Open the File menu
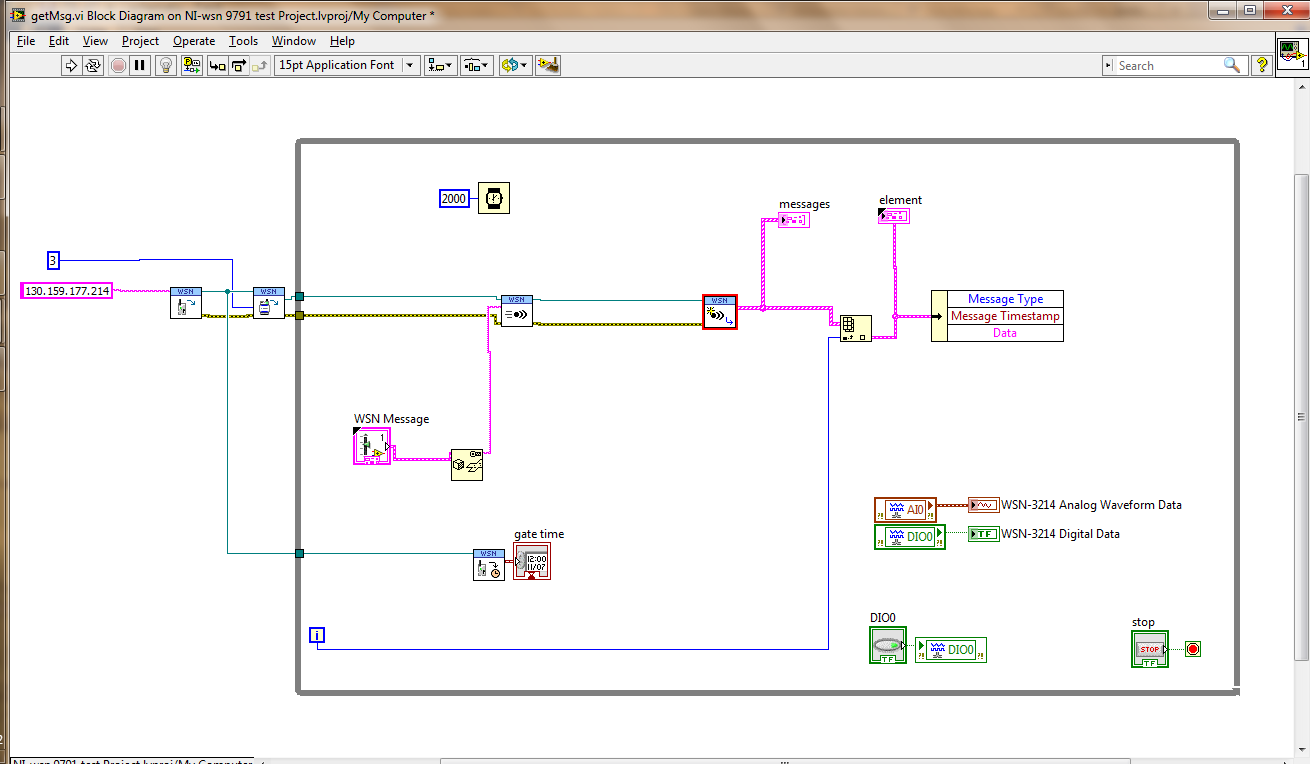The height and width of the screenshot is (764, 1310). [x=26, y=41]
